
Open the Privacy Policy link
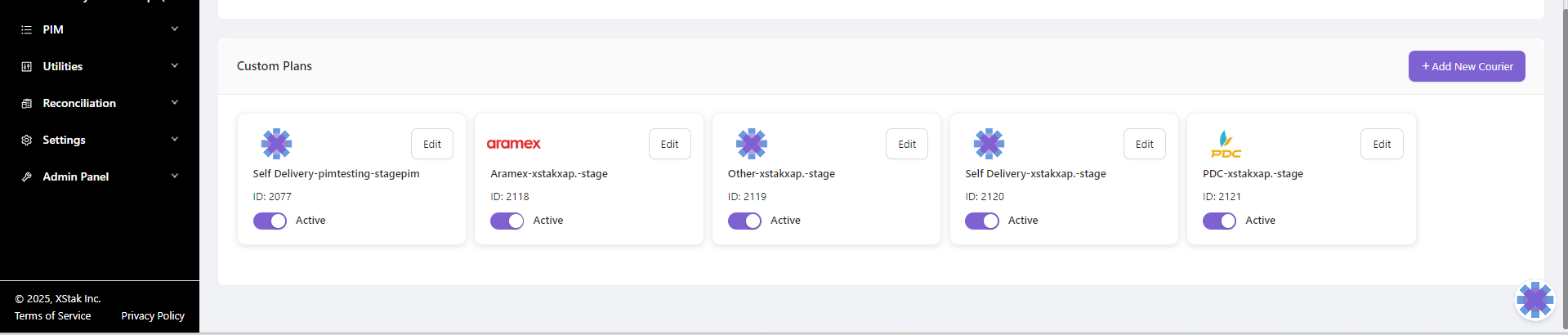(153, 315)
